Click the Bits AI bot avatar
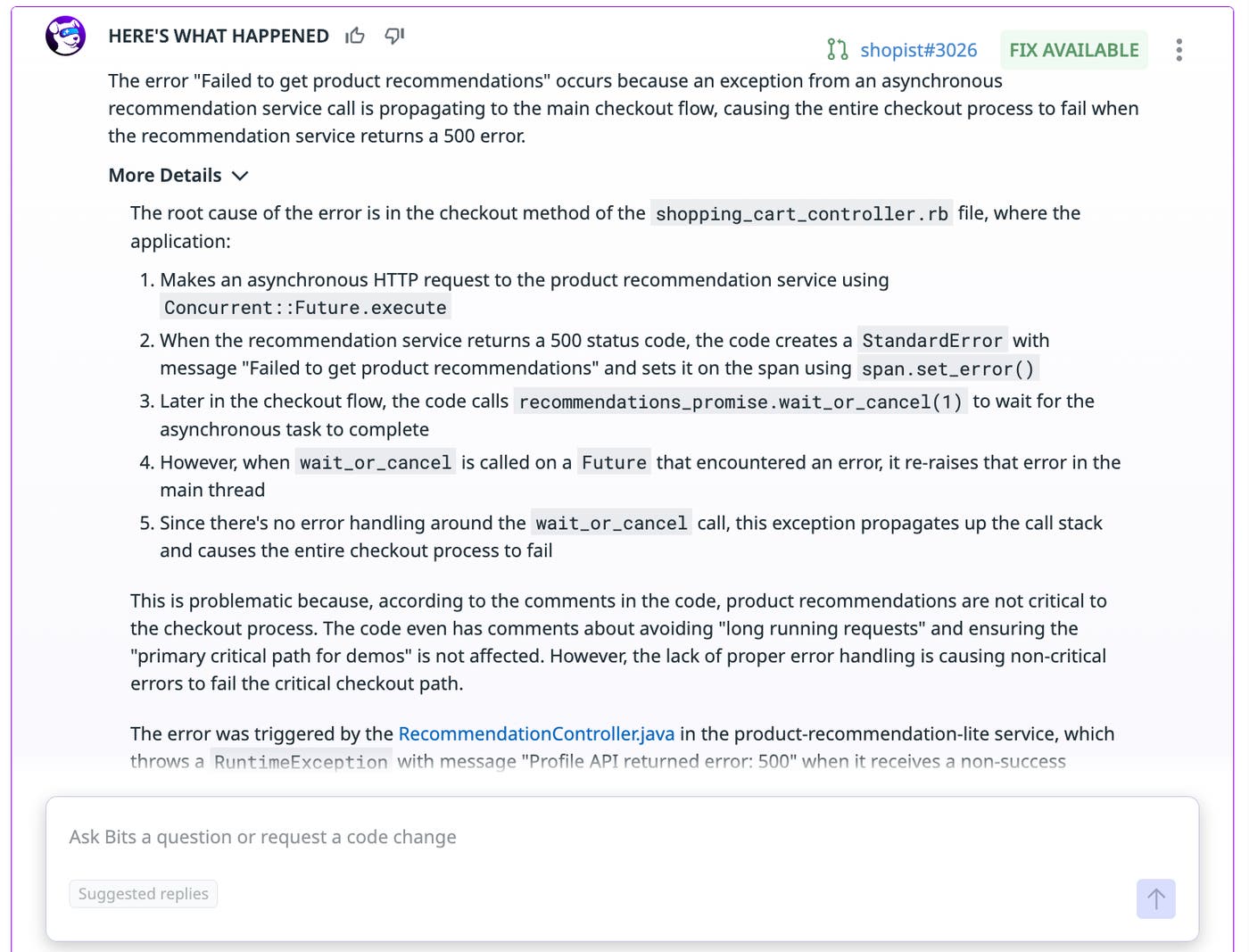The height and width of the screenshot is (952, 1249). click(65, 36)
